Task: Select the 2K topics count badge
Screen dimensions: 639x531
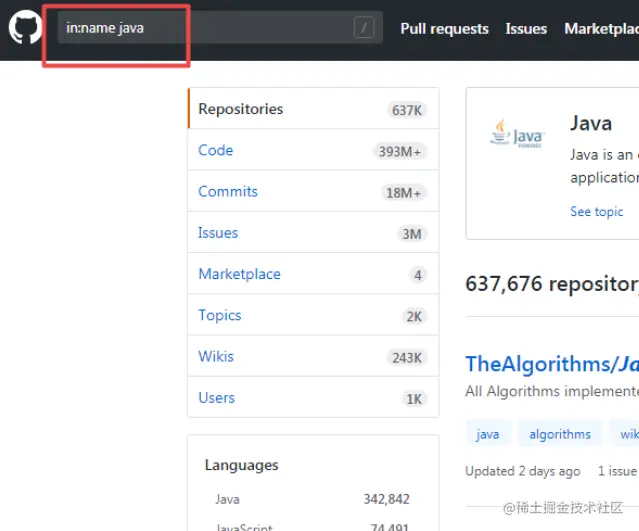Action: [414, 316]
